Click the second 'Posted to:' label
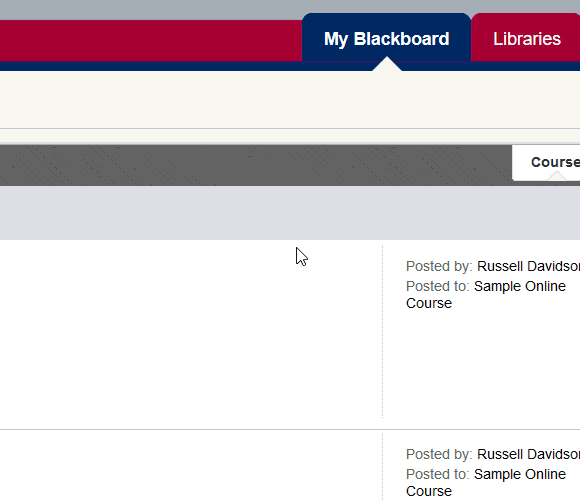 tap(438, 474)
